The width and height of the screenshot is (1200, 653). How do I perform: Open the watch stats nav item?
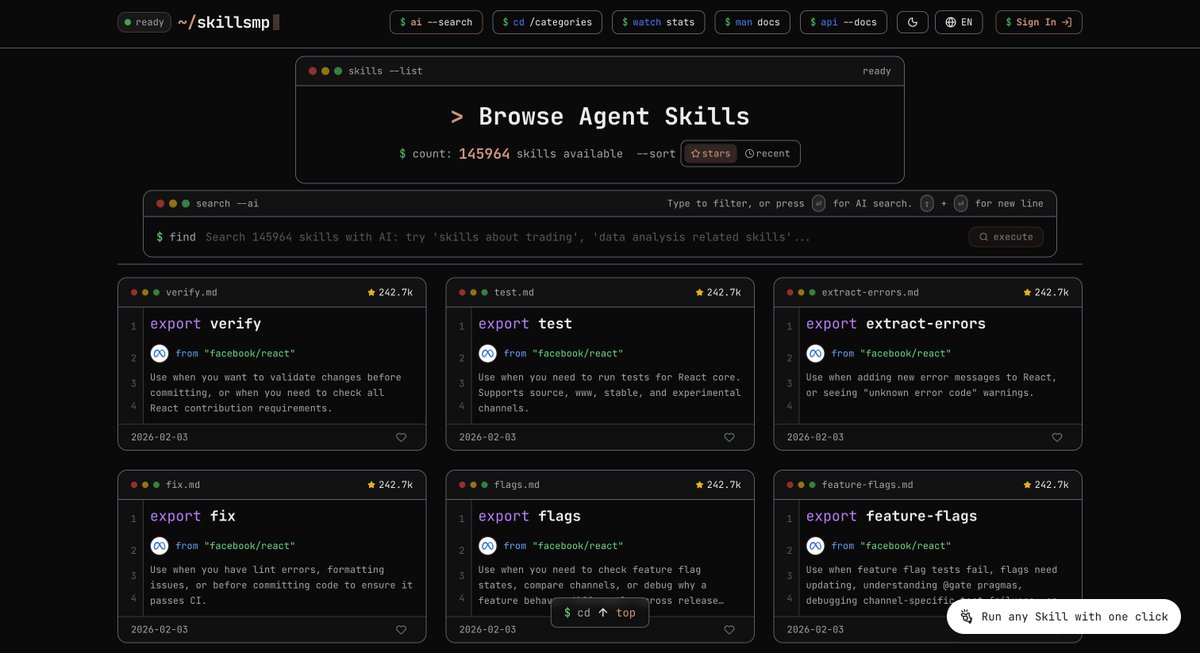click(659, 22)
